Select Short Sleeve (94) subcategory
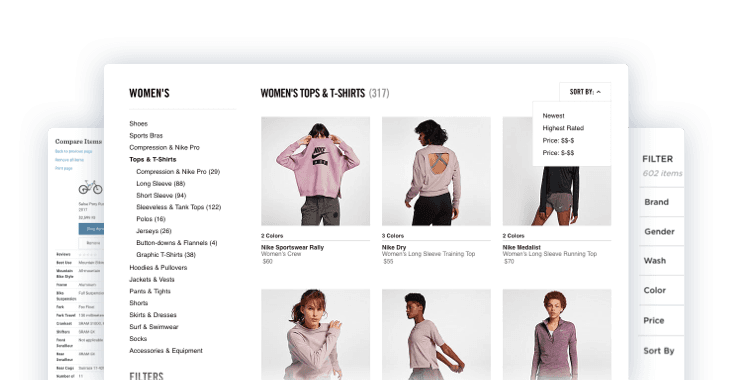732x380 pixels. (x=161, y=196)
